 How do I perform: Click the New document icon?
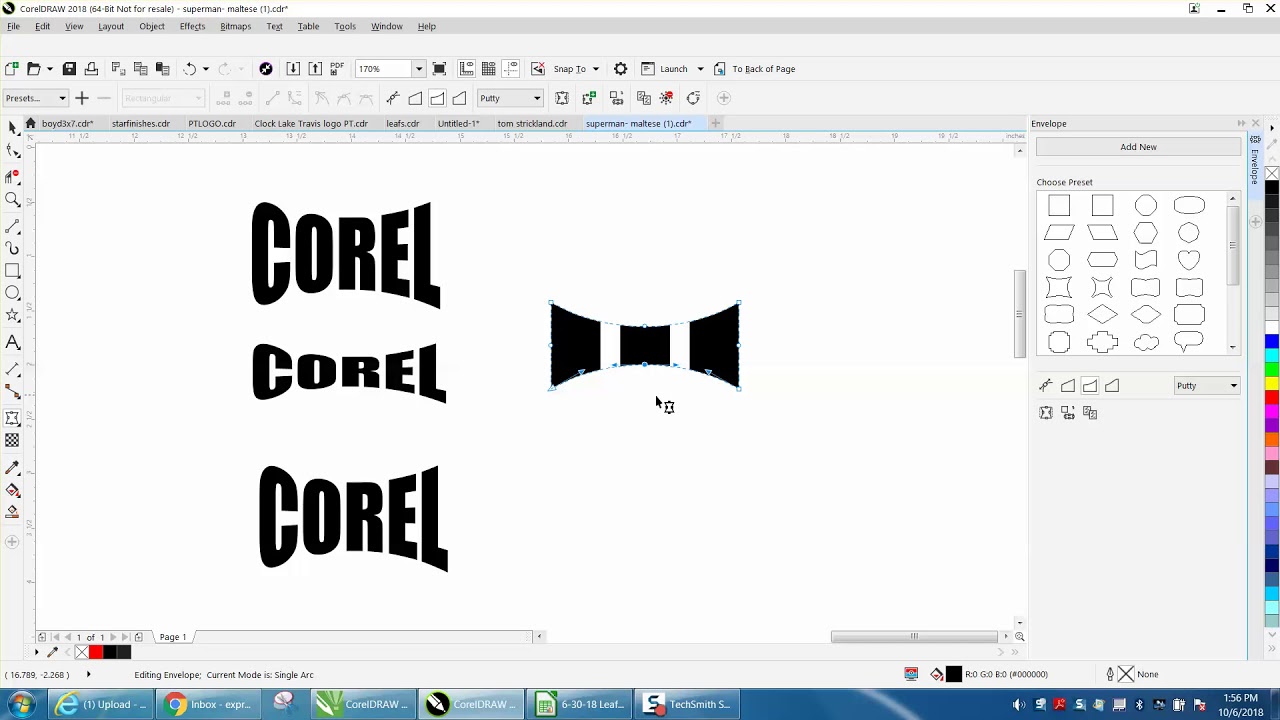[x=11, y=69]
